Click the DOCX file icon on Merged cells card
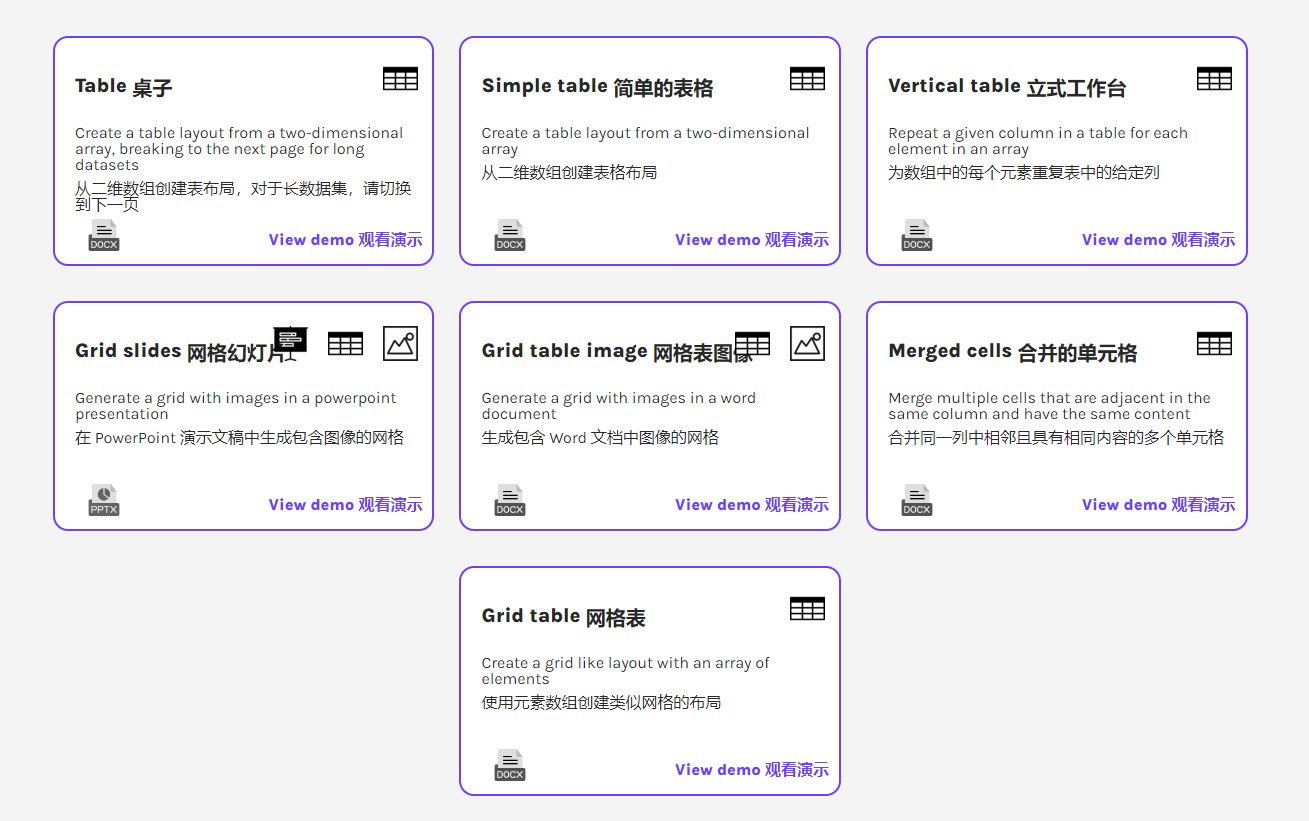The height and width of the screenshot is (821, 1309). click(917, 500)
